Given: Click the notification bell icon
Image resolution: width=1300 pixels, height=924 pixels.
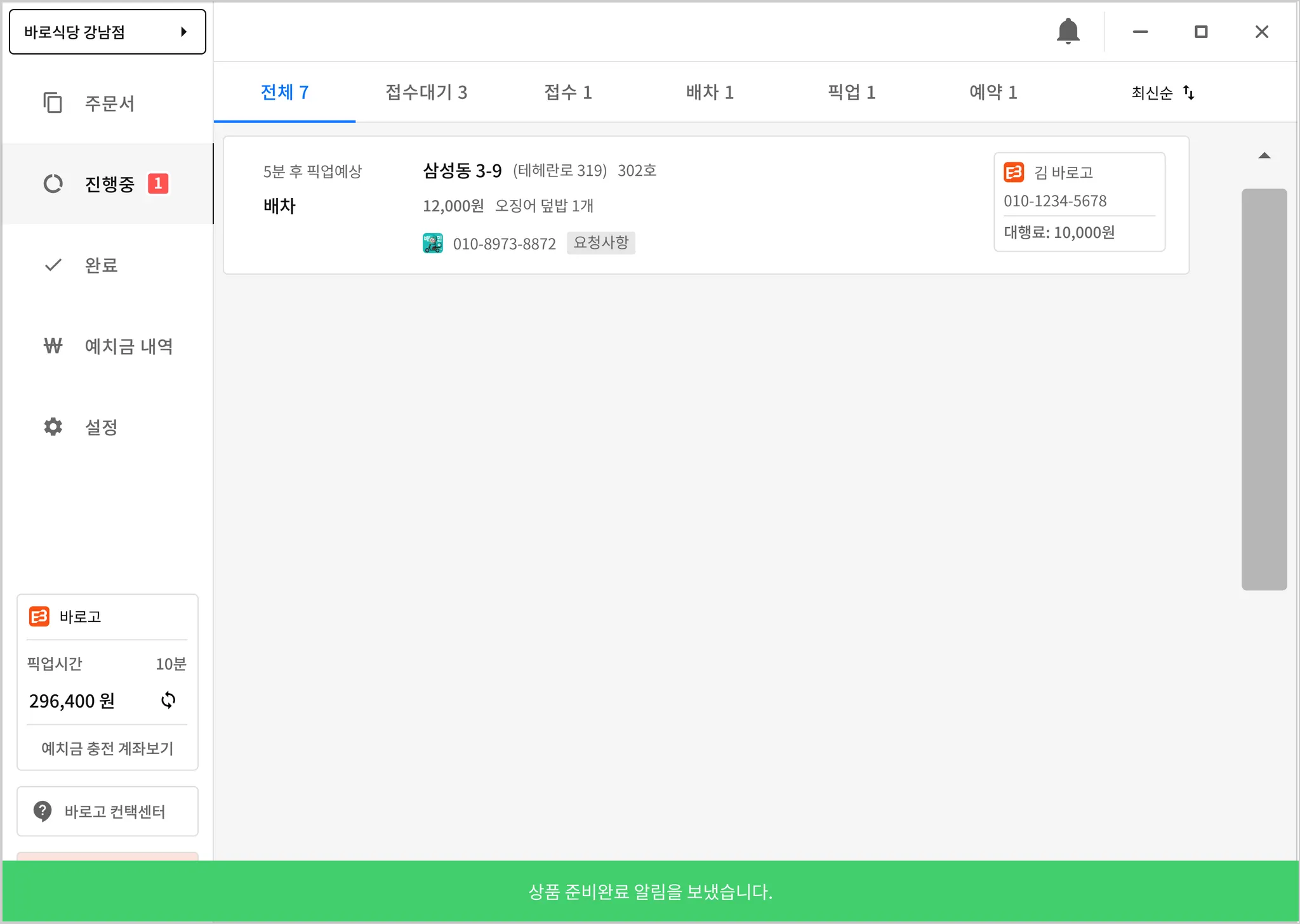Looking at the screenshot, I should [x=1068, y=31].
